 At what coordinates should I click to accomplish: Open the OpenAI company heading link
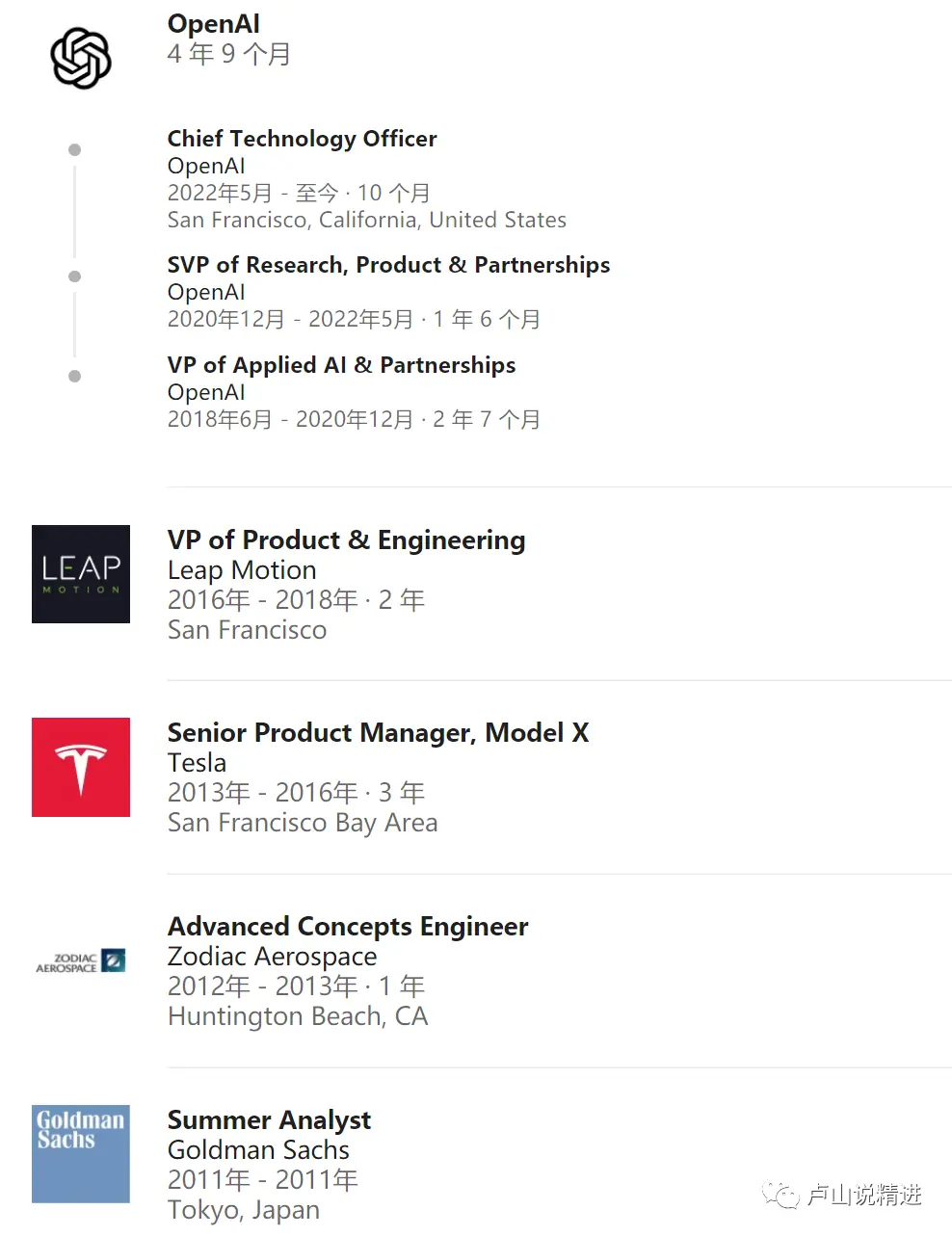pyautogui.click(x=214, y=23)
